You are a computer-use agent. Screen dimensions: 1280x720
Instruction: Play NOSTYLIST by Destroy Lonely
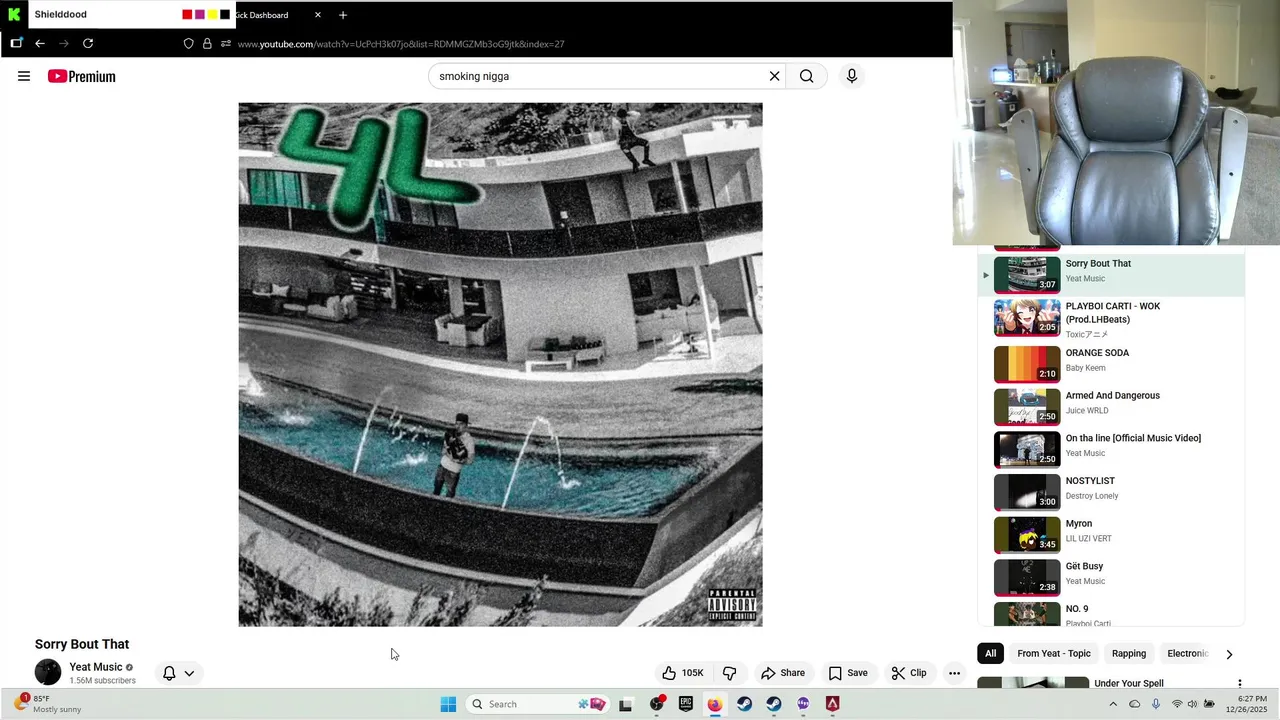point(1111,491)
